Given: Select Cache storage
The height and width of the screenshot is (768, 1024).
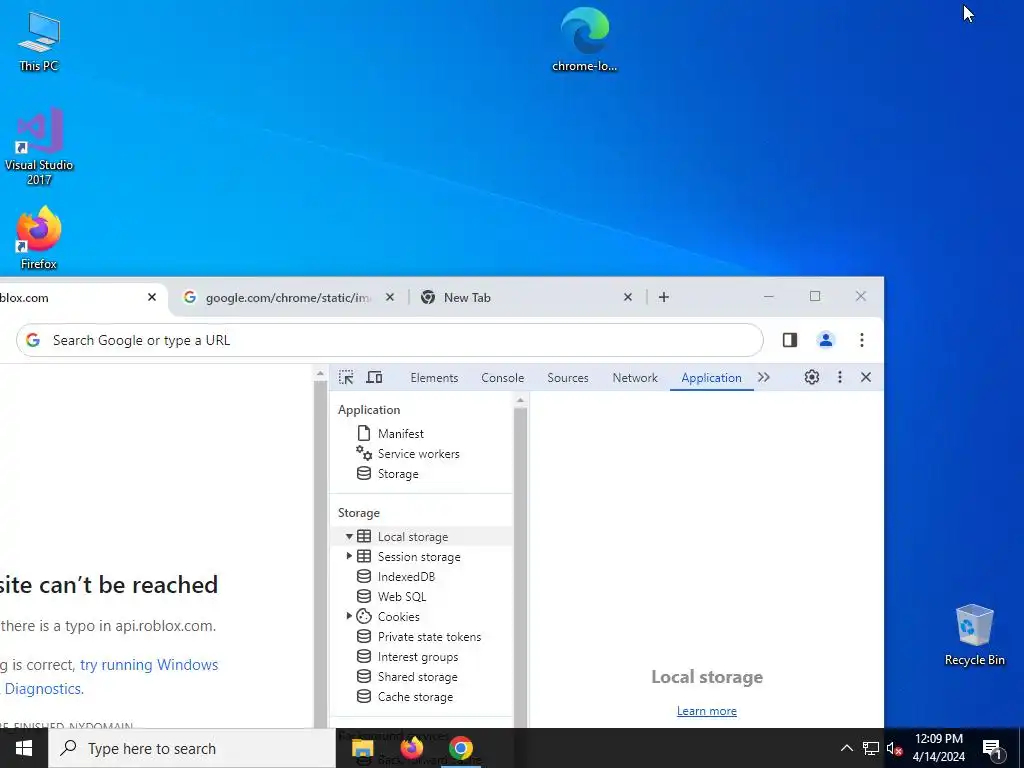Looking at the screenshot, I should [x=415, y=697].
